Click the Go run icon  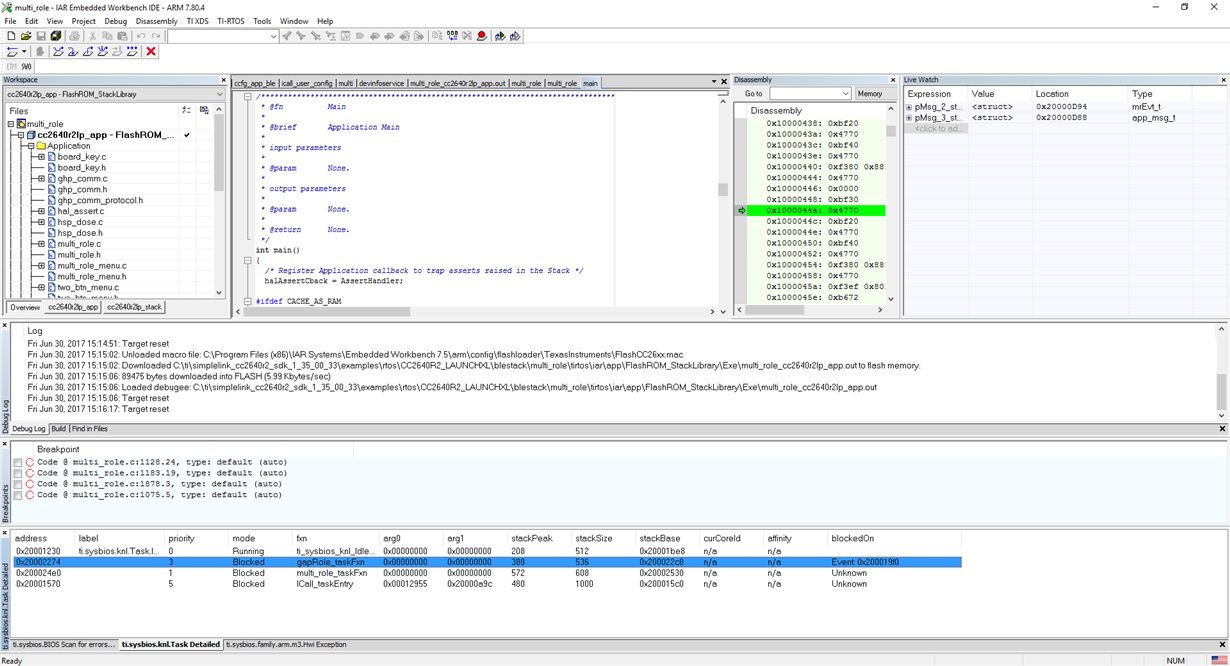[132, 51]
